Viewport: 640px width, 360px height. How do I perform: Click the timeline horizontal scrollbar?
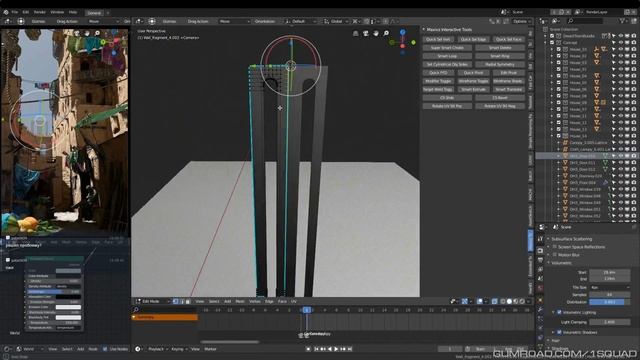230,342
